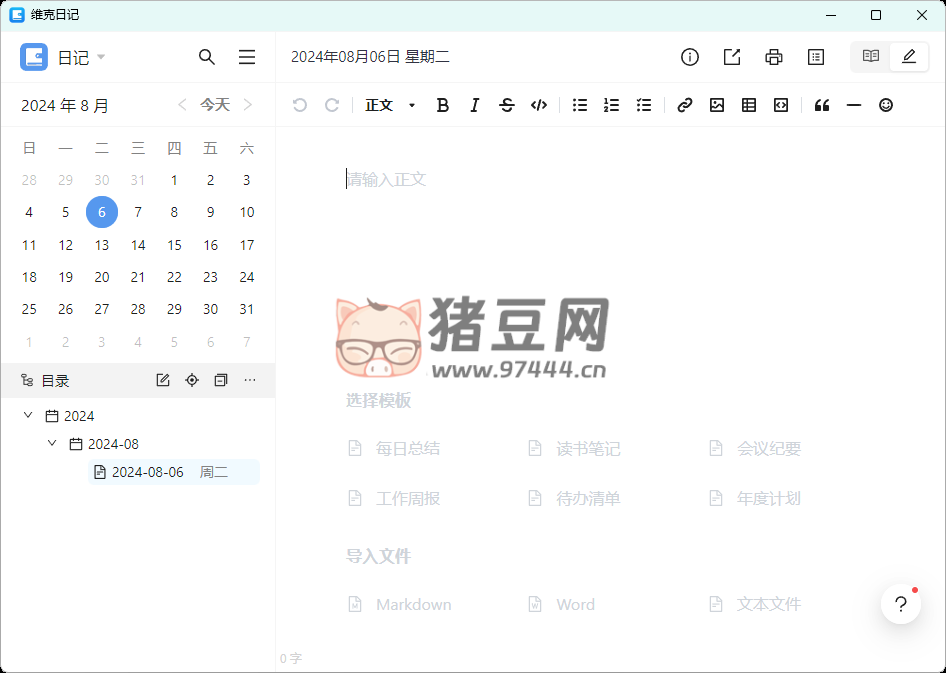
Task: Click the diary date title 2024年08月06日
Action: pos(346,57)
